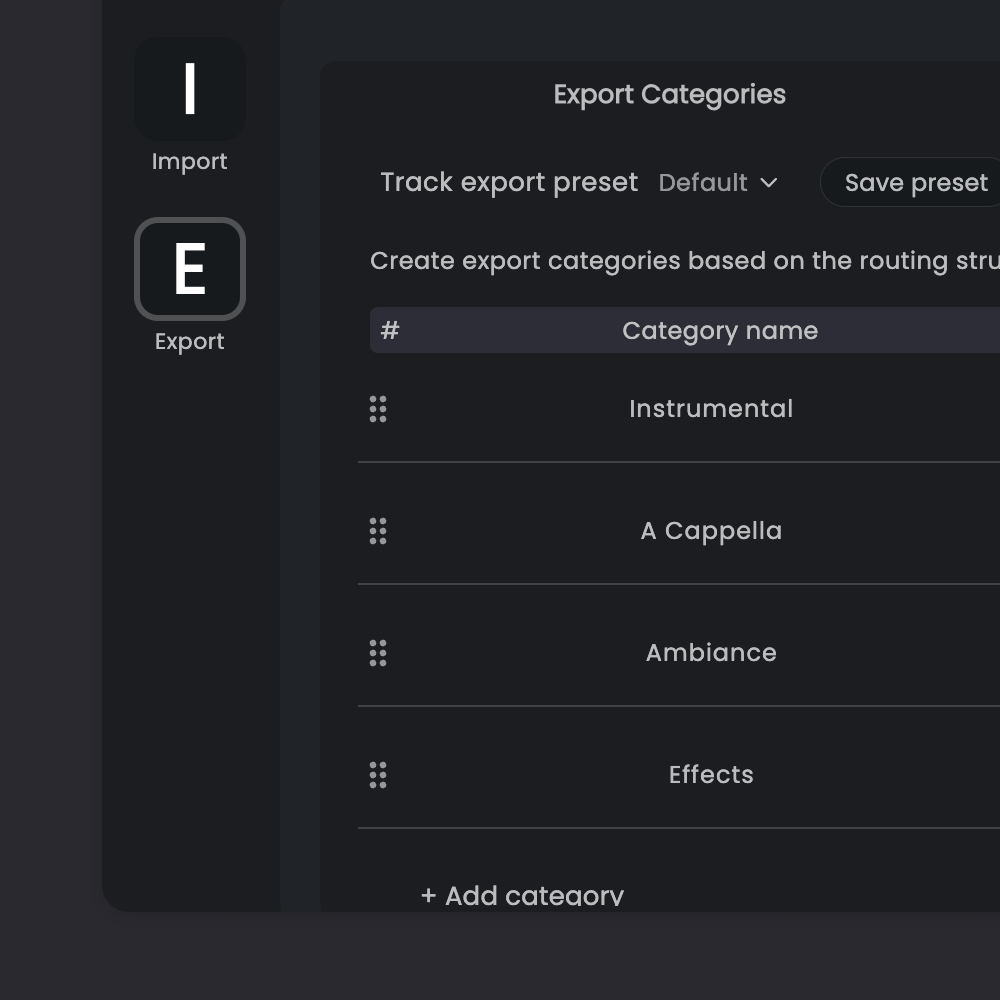
Task: Click the # column header
Action: pos(390,330)
